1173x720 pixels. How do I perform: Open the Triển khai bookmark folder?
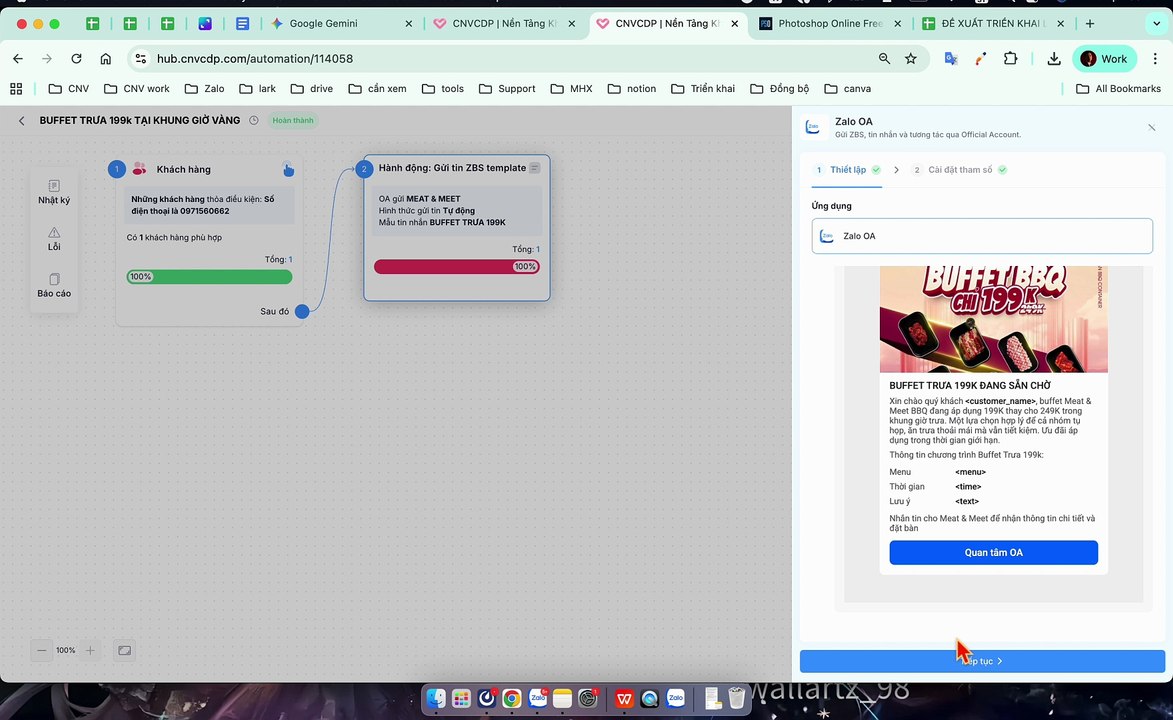703,88
